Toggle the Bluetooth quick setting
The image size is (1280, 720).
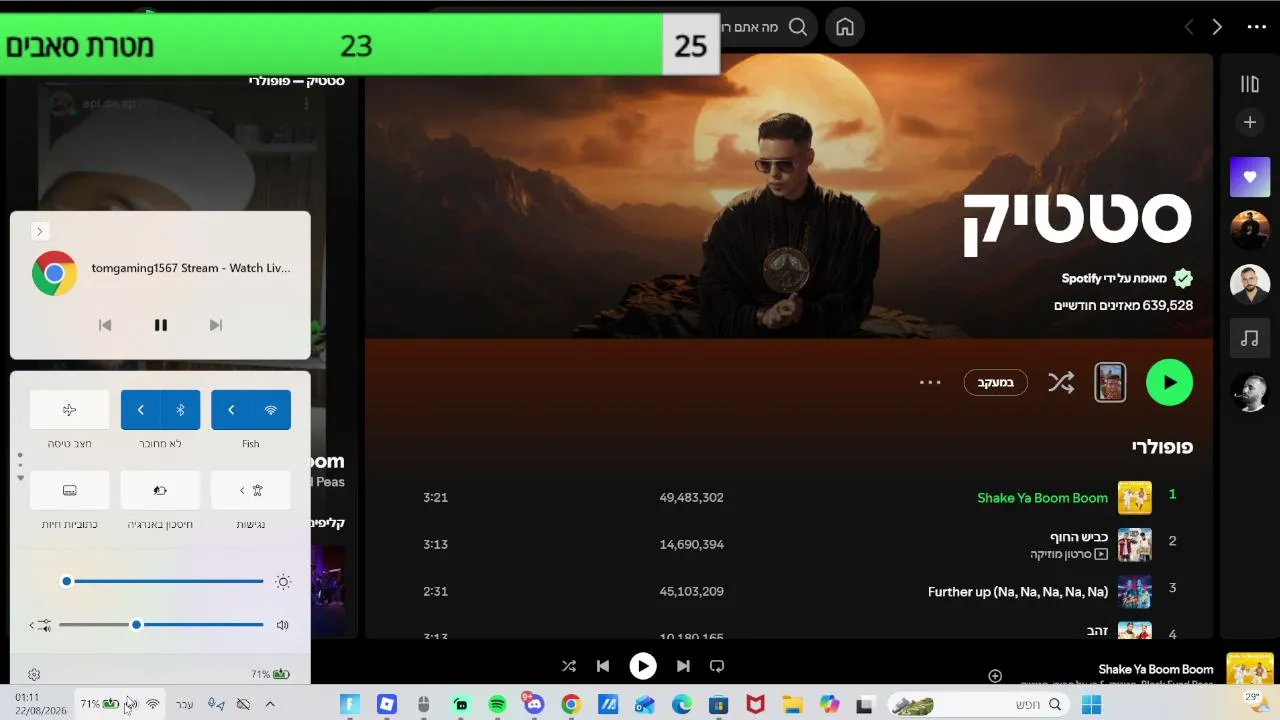click(181, 410)
